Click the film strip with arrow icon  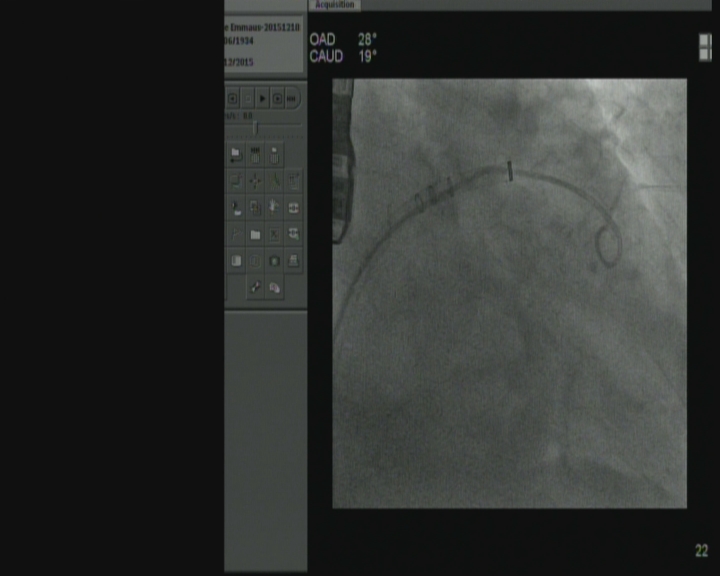293,235
